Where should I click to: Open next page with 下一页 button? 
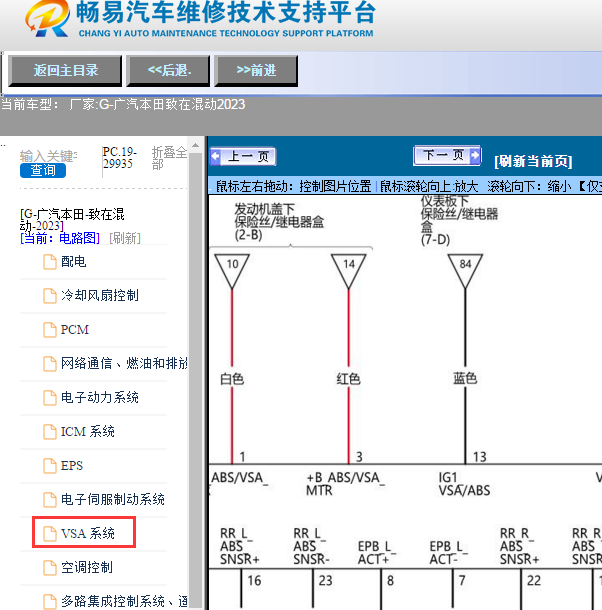point(447,155)
